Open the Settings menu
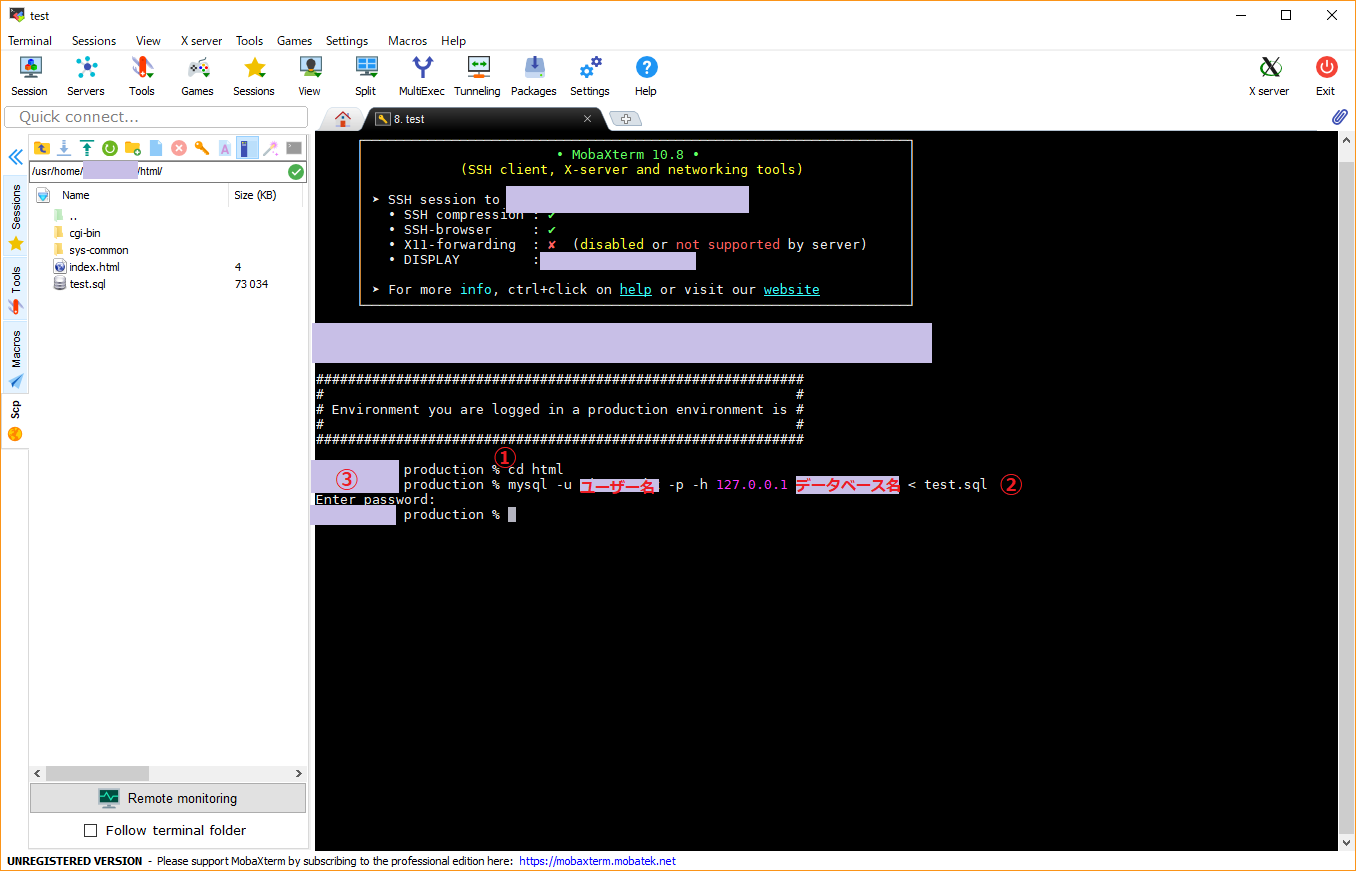Image resolution: width=1356 pixels, height=871 pixels. (347, 41)
